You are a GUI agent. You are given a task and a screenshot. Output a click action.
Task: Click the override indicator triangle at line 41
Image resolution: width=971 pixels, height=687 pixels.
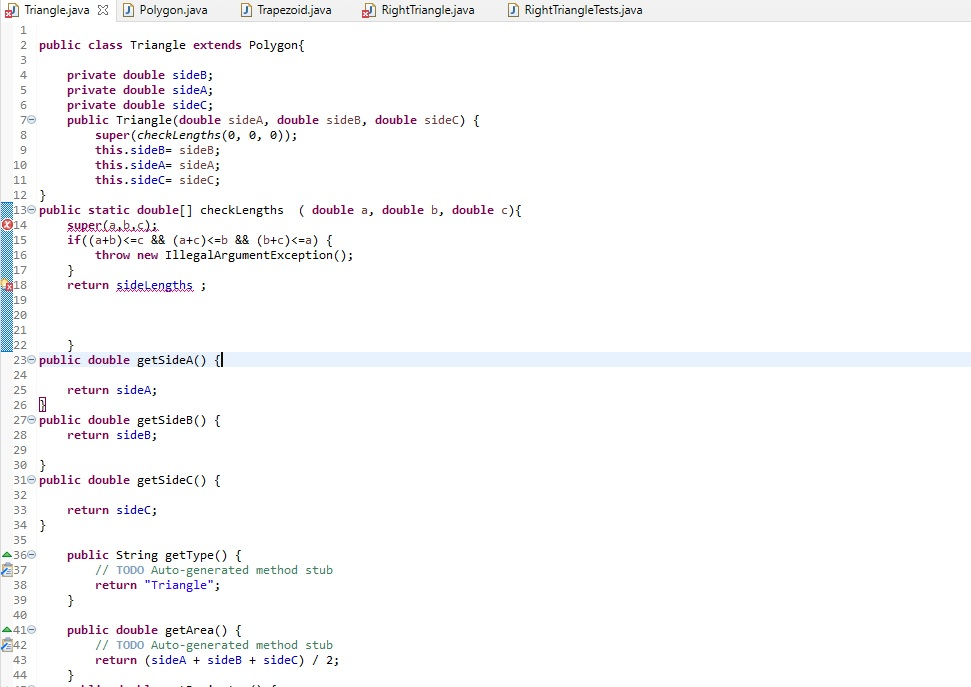(5, 630)
